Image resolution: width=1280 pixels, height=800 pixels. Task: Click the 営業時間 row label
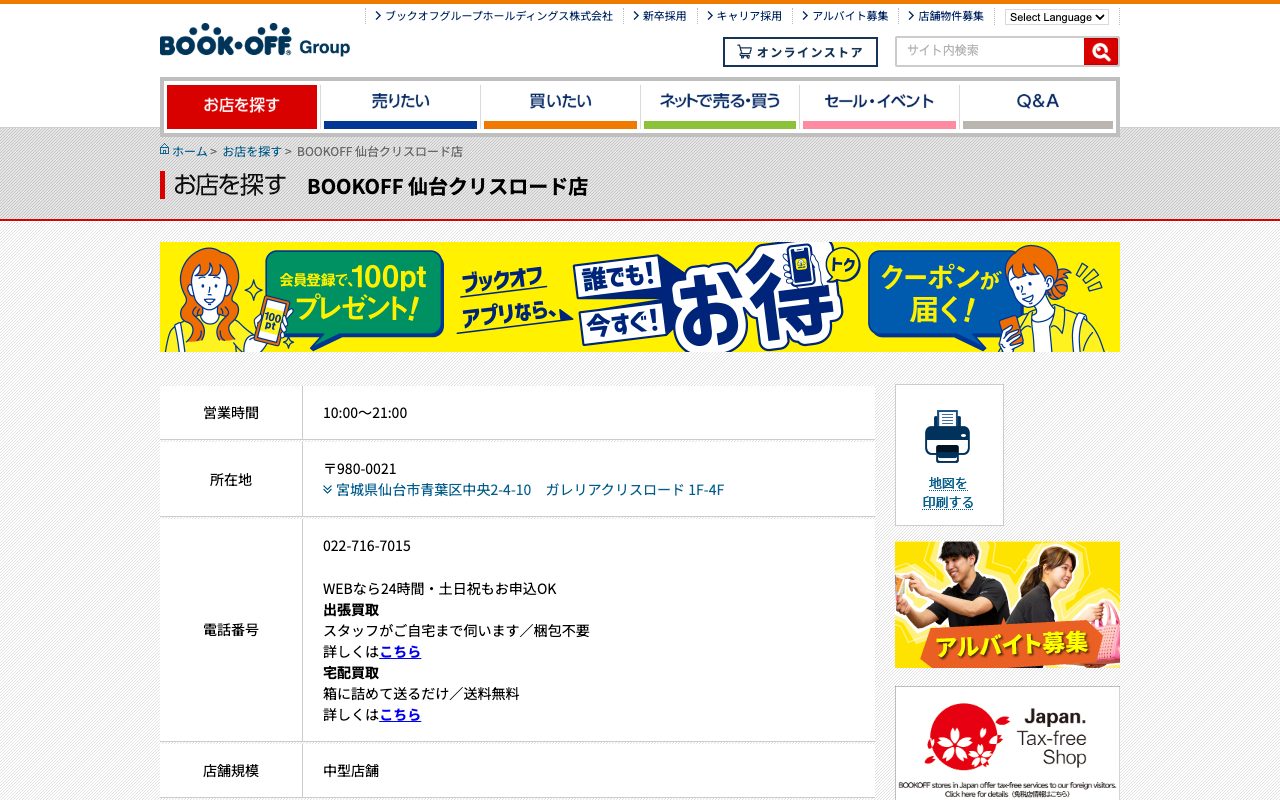[231, 413]
